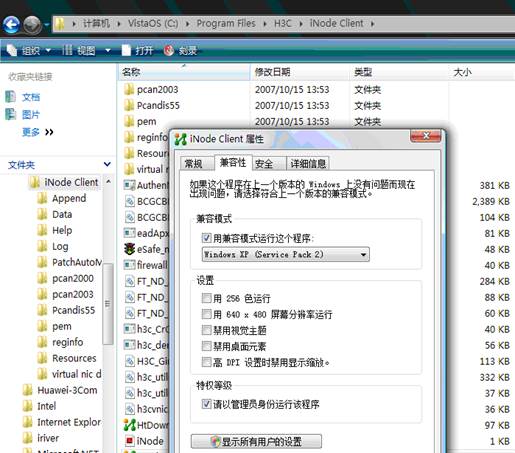Toggle 请以管理员身份运行该程序 checkbox

(x=206, y=404)
